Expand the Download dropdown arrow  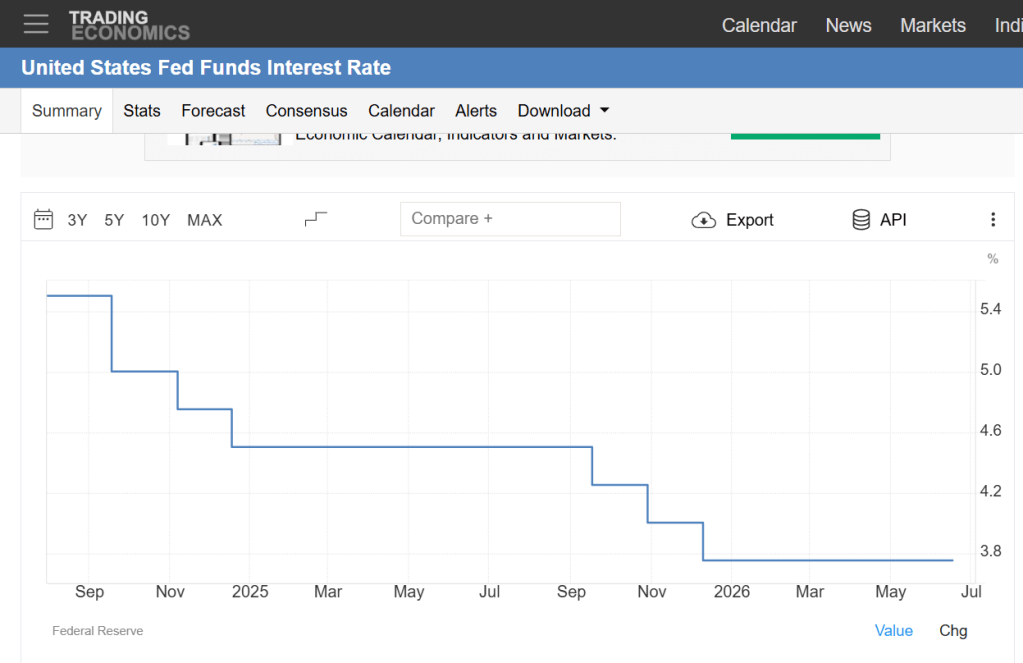coord(605,110)
